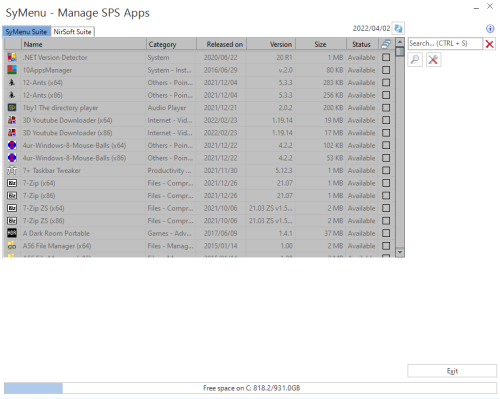Click the 2022/04/02 date label
Image resolution: width=500 pixels, height=399 pixels.
point(371,28)
